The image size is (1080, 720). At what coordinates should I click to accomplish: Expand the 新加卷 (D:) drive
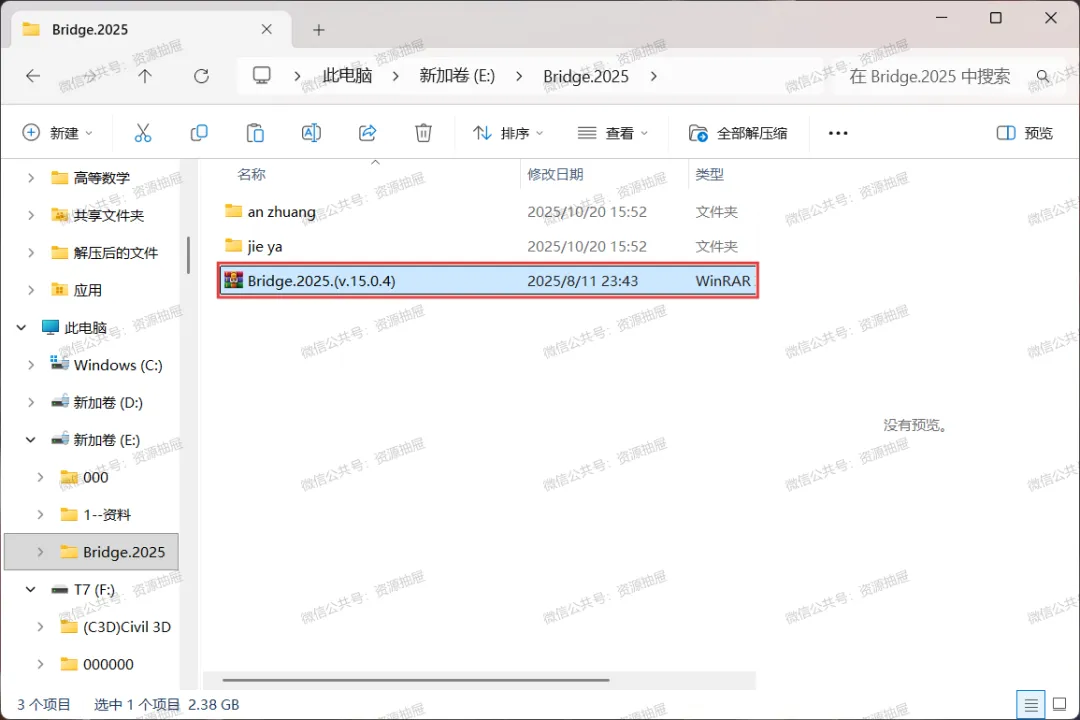coord(31,402)
